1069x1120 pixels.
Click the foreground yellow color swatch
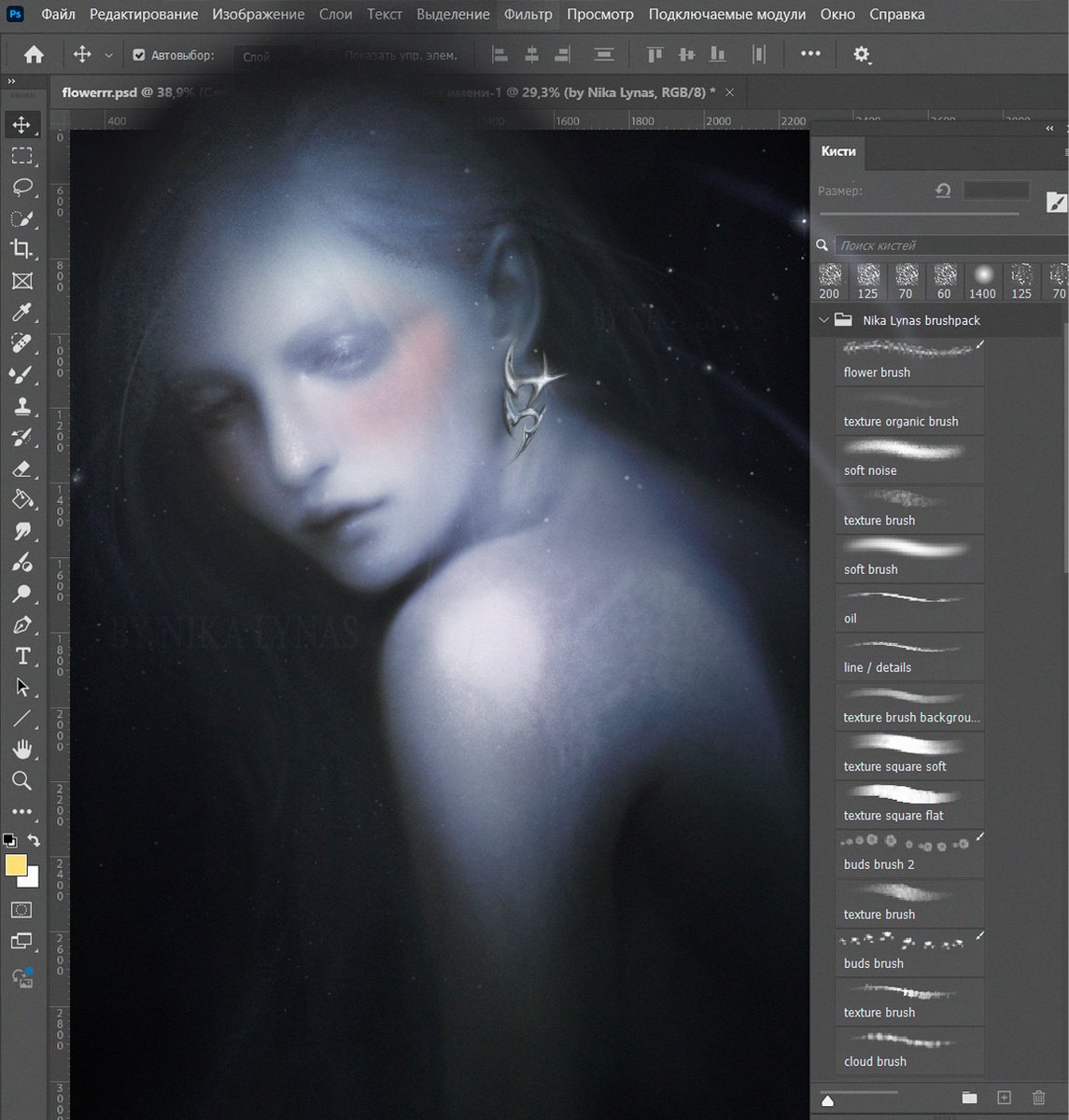(16, 865)
